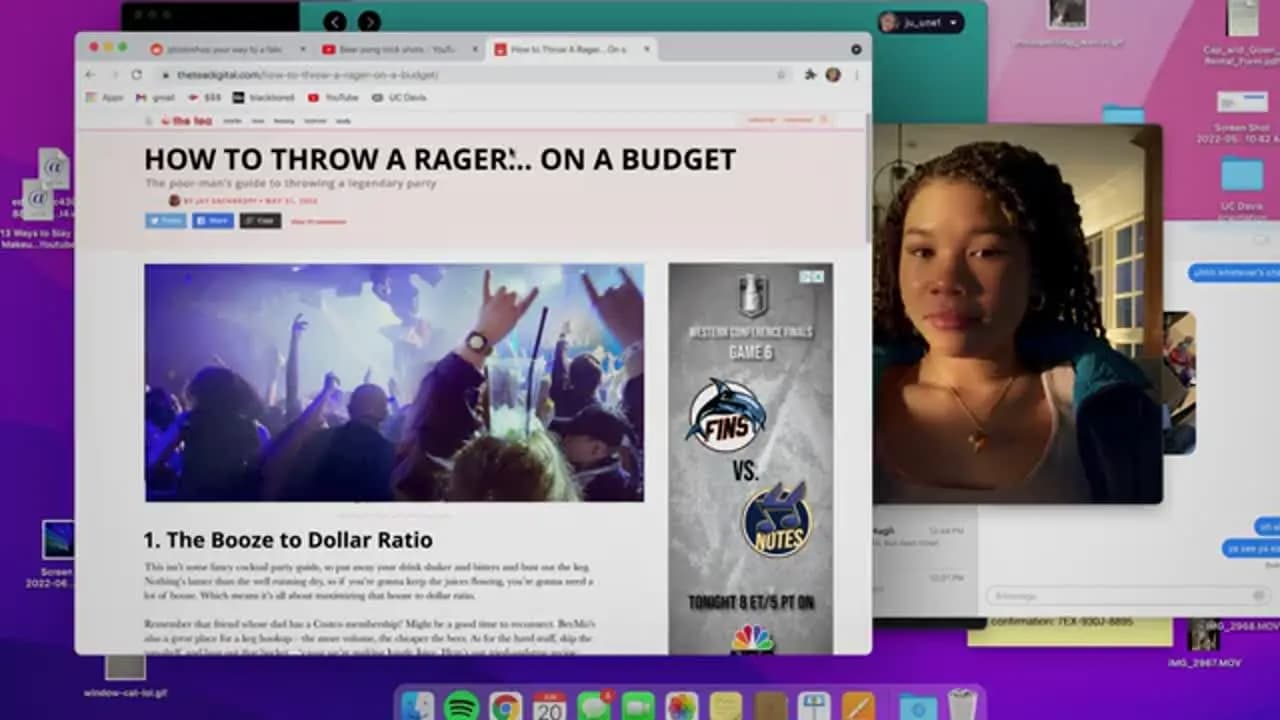
Task: Close the ad with its X icon
Action: pos(818,276)
